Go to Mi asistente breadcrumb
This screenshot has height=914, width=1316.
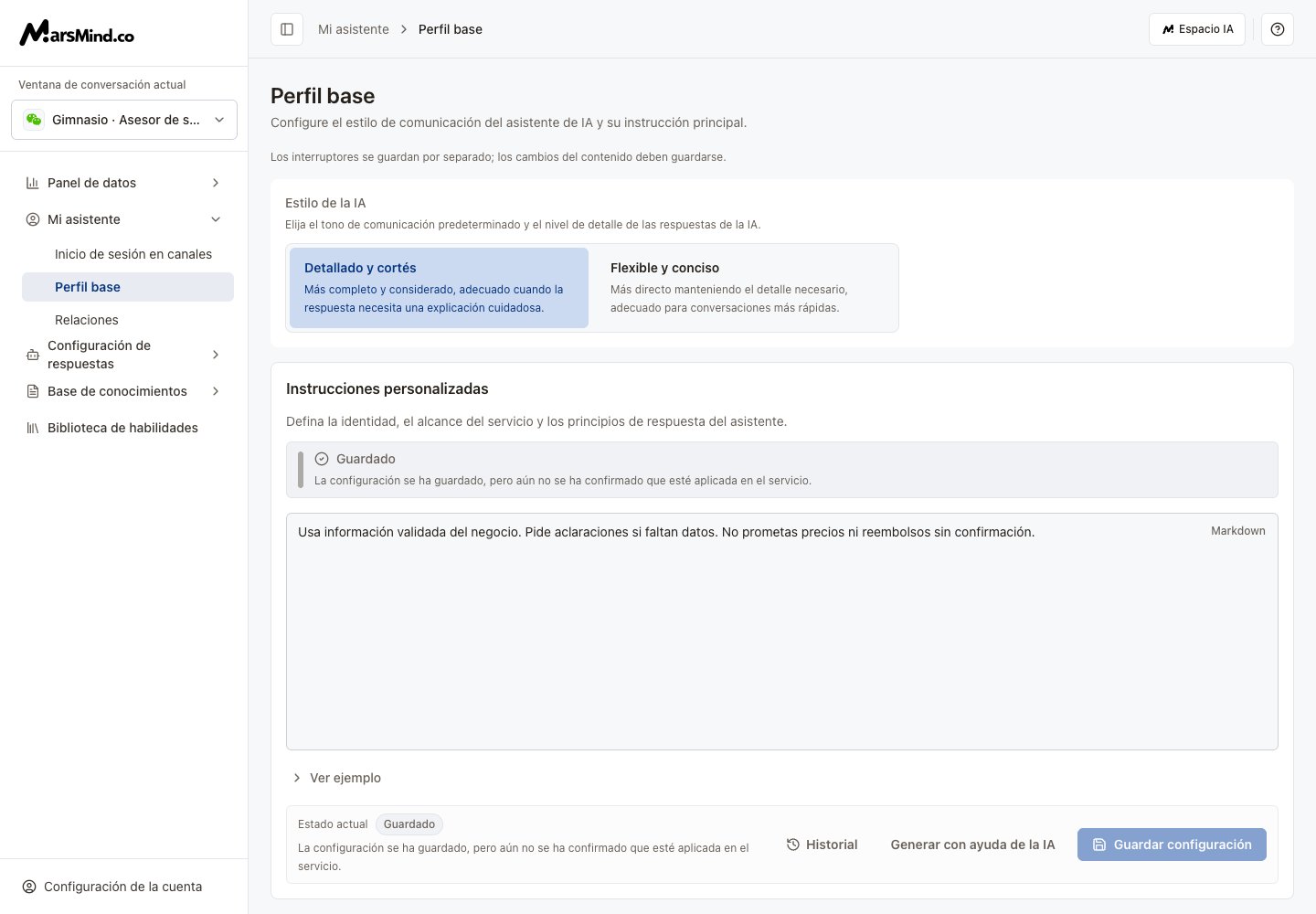354,29
